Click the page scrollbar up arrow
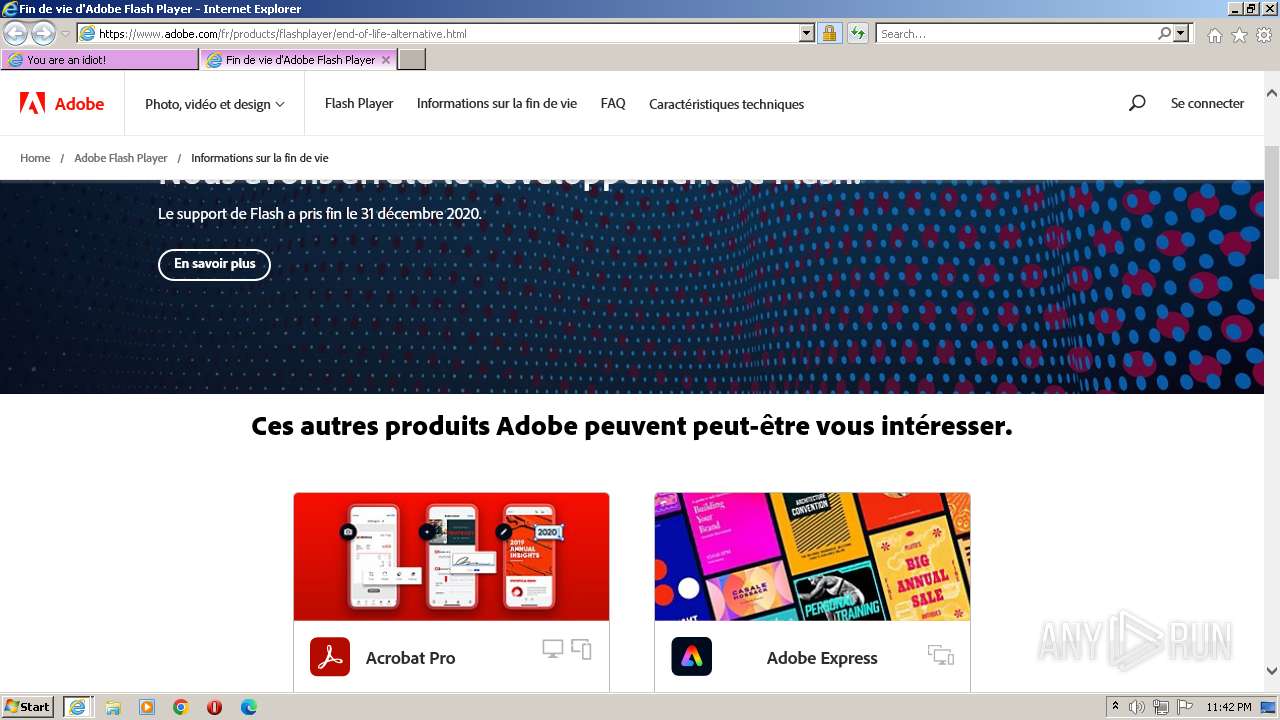This screenshot has width=1280, height=720. [x=1272, y=93]
